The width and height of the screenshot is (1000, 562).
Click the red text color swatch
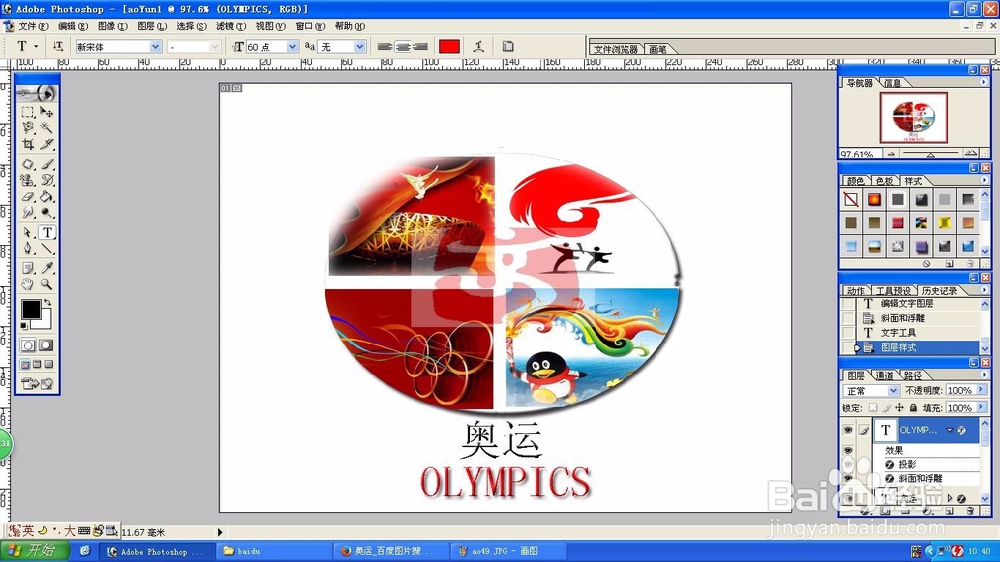pos(450,46)
